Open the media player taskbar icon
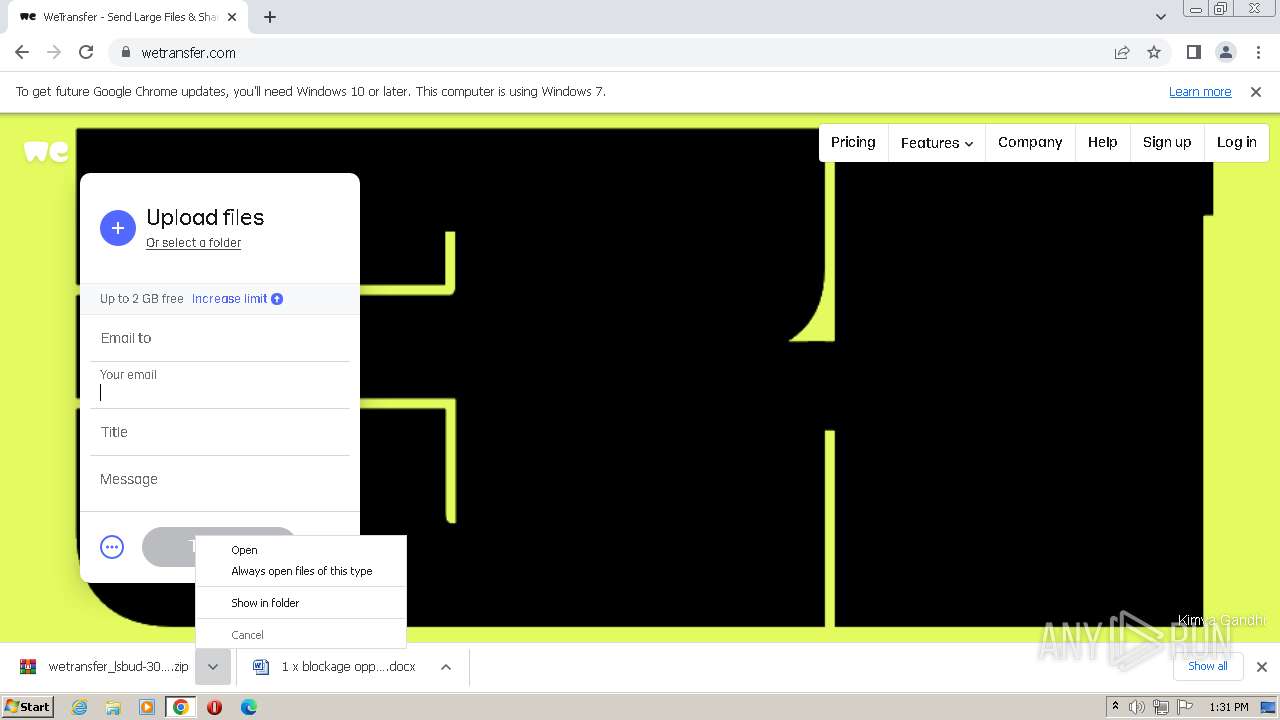The image size is (1280, 720). tap(147, 707)
